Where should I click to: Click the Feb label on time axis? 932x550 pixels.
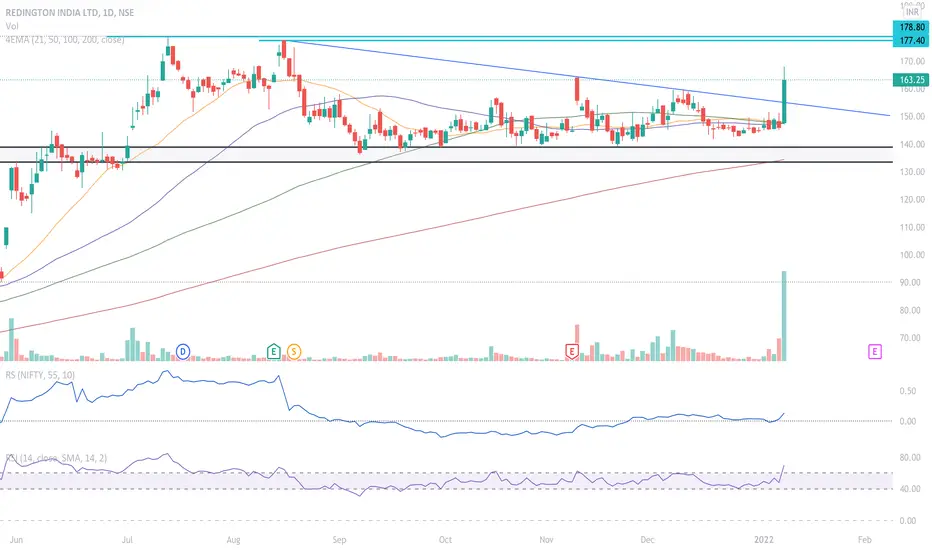(865, 540)
